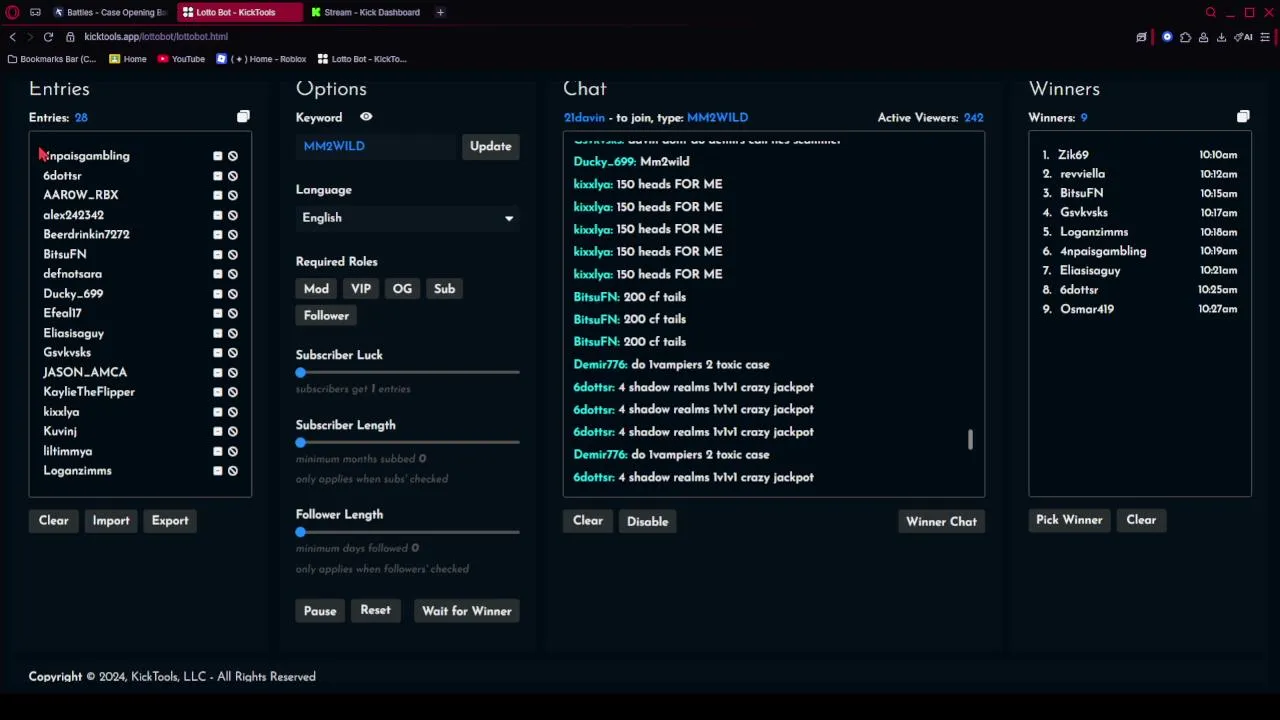This screenshot has height=720, width=1280.
Task: Ban alex242342 using the ban icon
Action: click(233, 215)
